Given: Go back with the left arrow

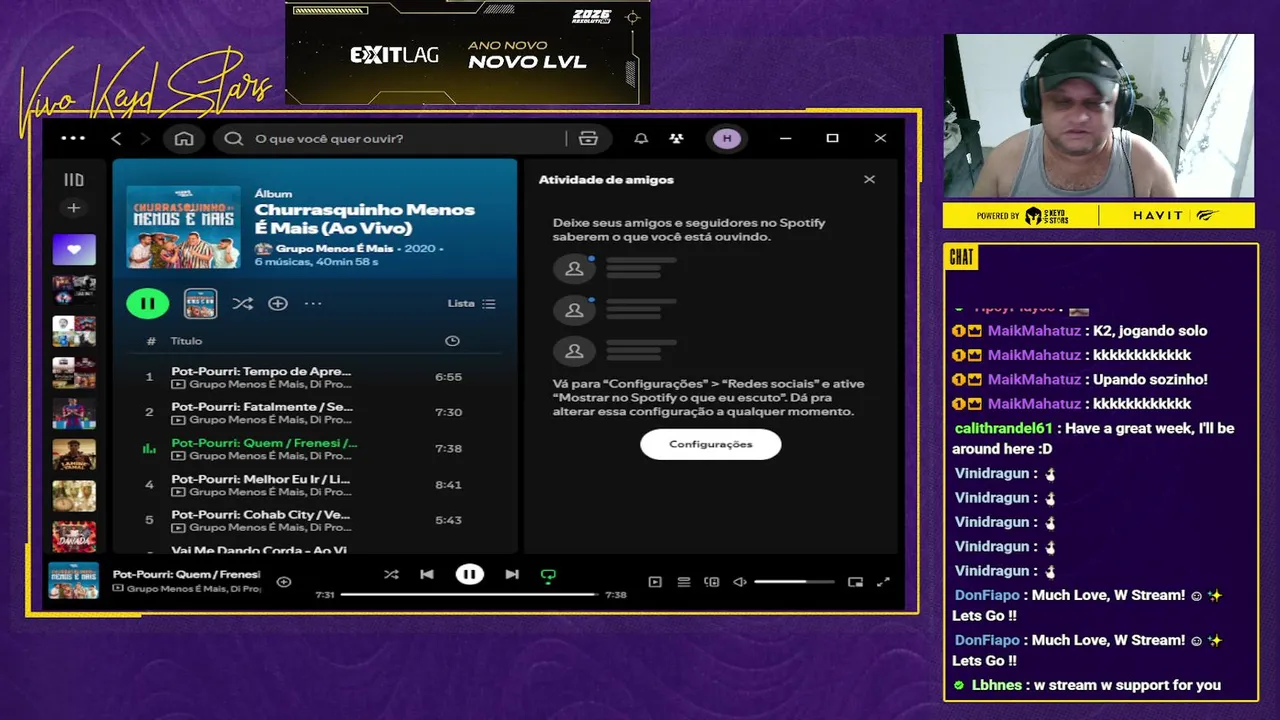Looking at the screenshot, I should tap(116, 138).
